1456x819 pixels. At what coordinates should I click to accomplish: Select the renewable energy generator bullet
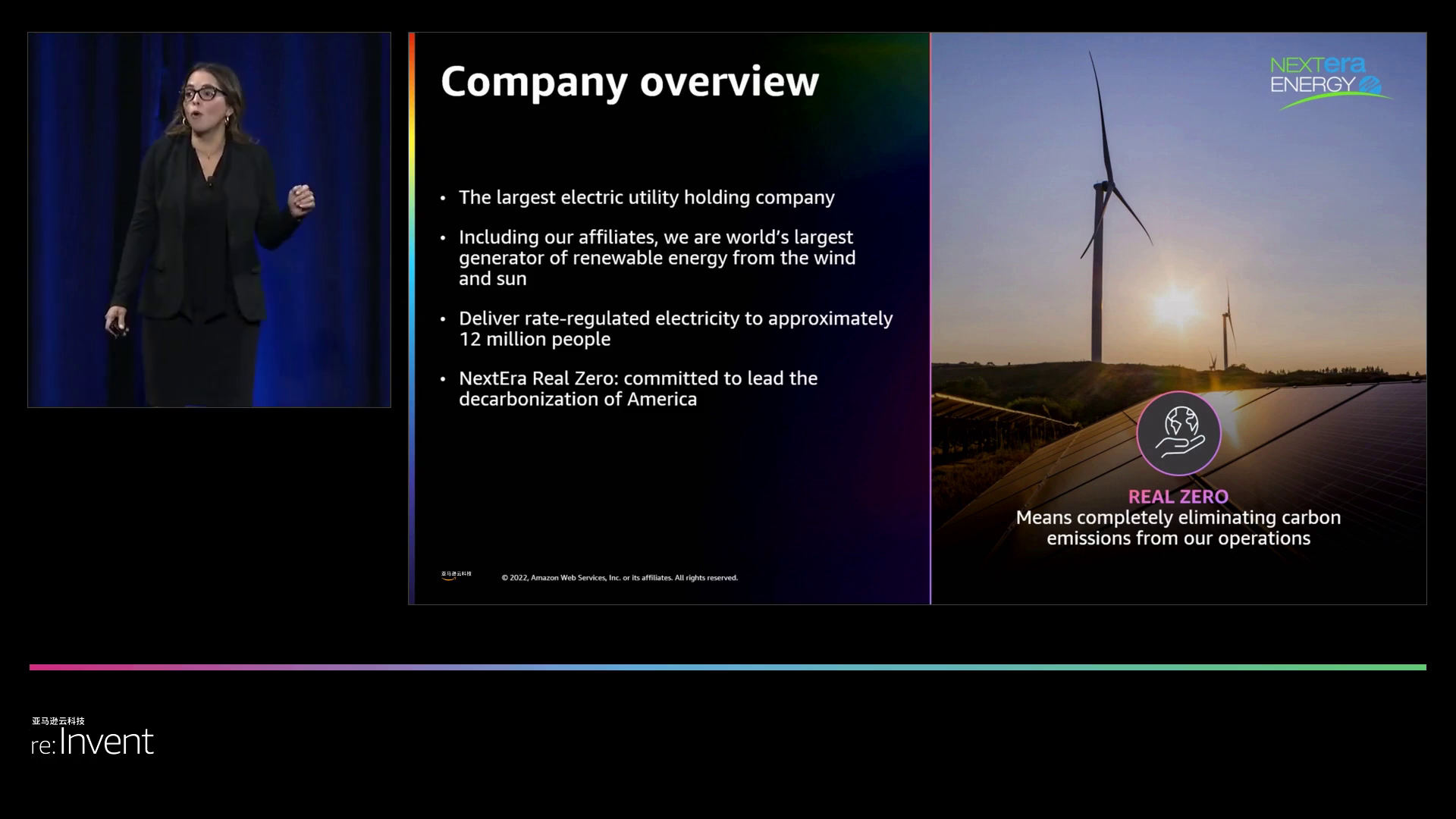657,258
